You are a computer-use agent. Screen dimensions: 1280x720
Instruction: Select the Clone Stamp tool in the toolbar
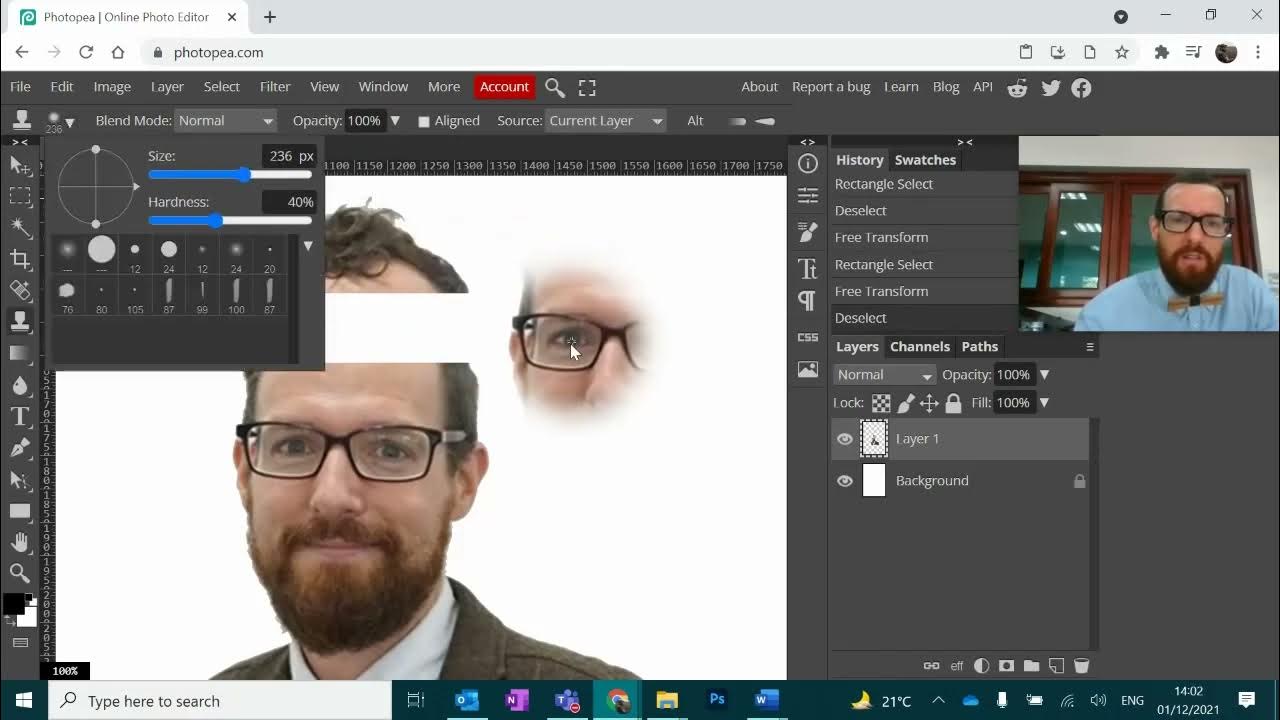click(20, 321)
